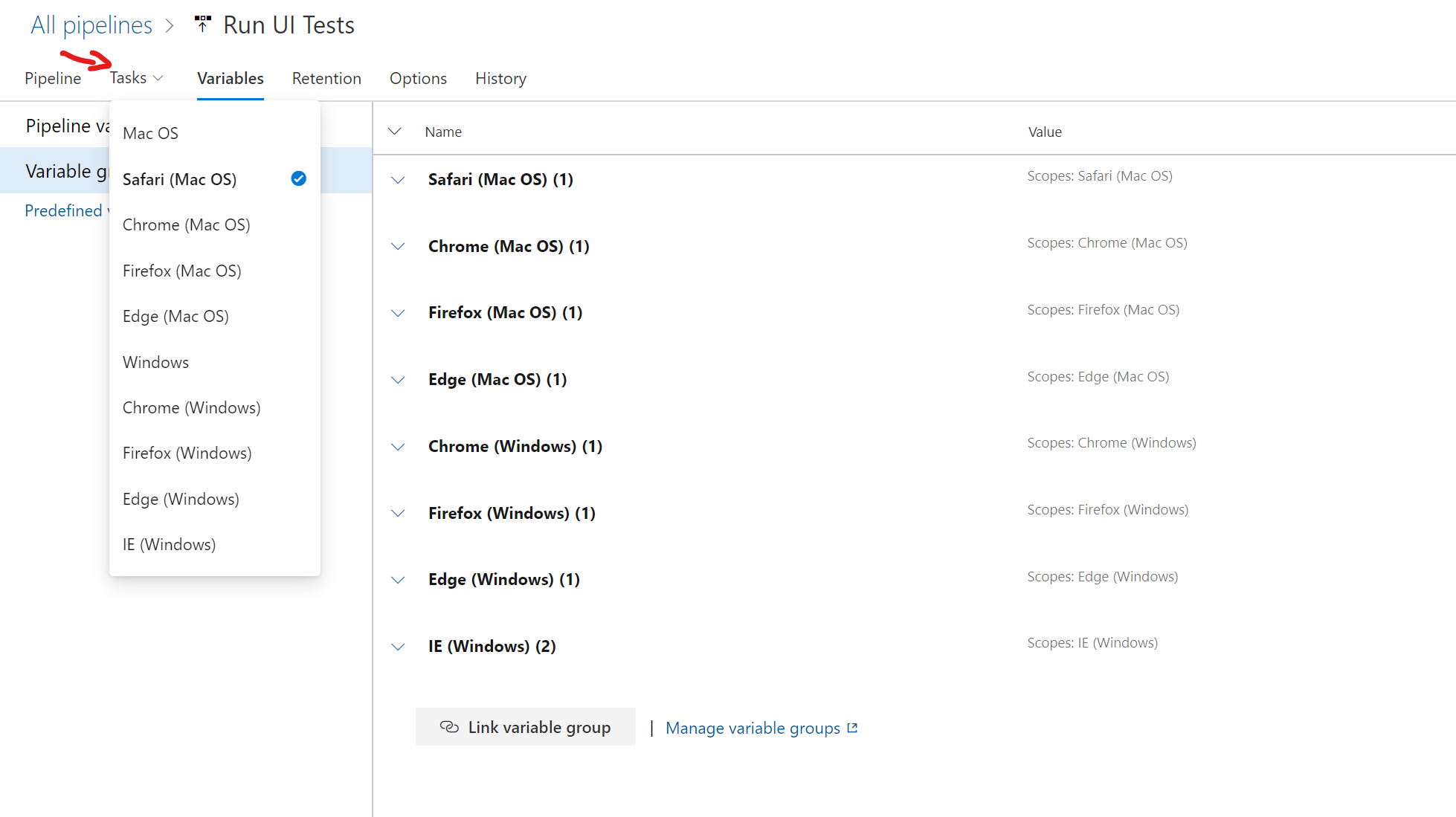Go back to All pipelines
Image resolution: width=1456 pixels, height=817 pixels.
coord(91,25)
